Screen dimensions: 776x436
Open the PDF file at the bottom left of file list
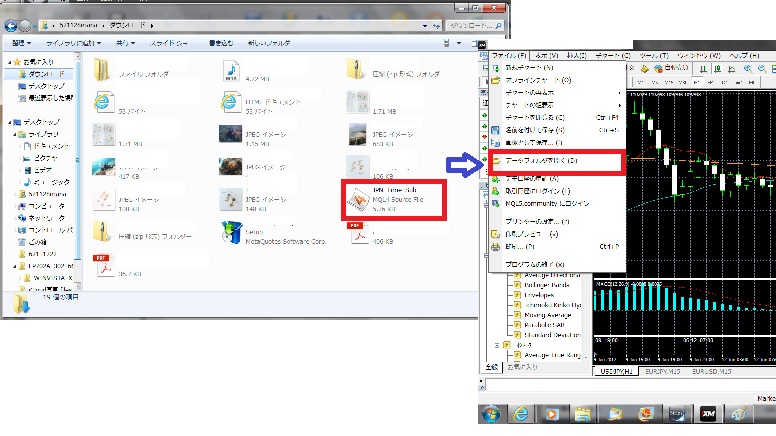coord(104,268)
